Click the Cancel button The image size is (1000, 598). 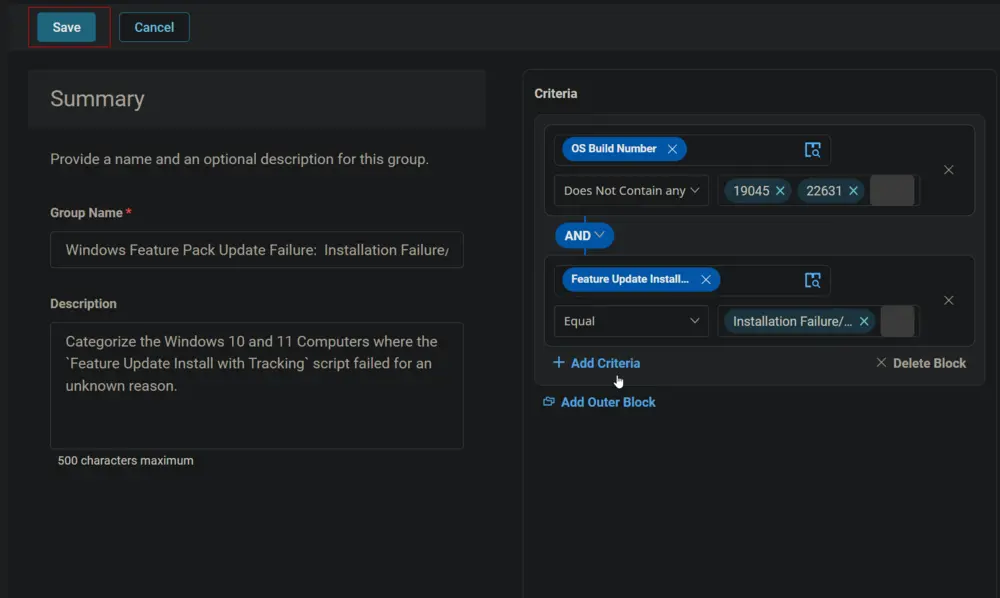click(154, 27)
